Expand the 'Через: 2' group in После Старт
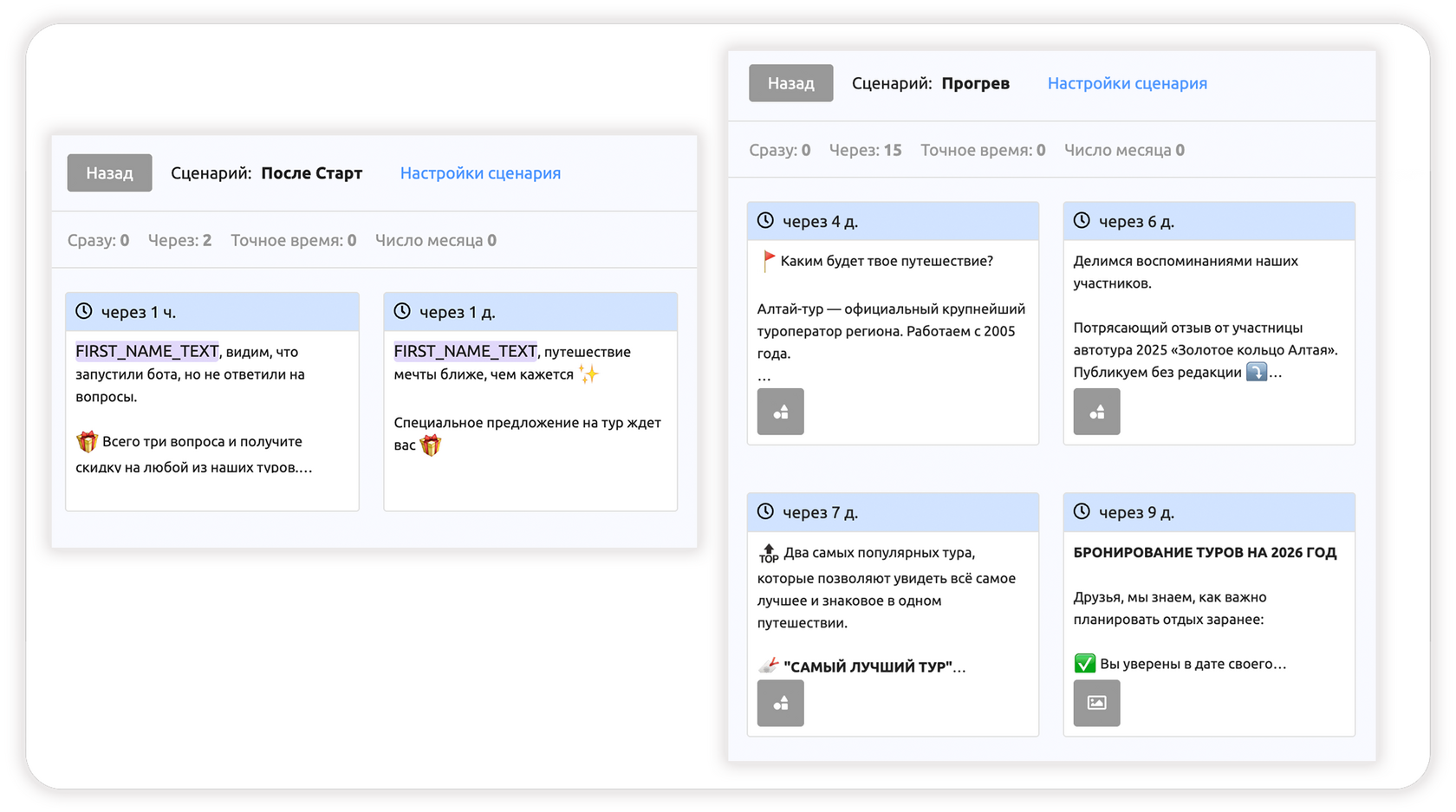 pos(179,240)
